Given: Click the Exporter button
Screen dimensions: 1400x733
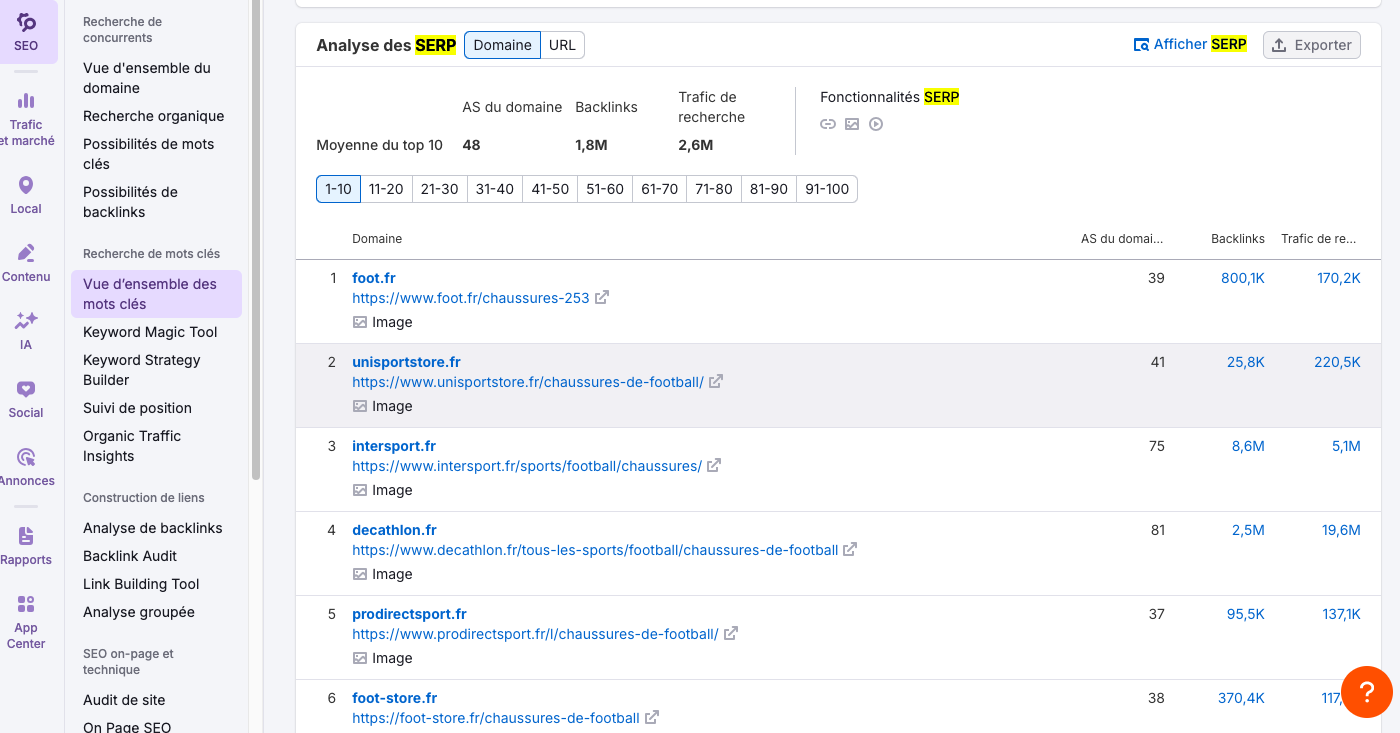Looking at the screenshot, I should click(x=1312, y=45).
